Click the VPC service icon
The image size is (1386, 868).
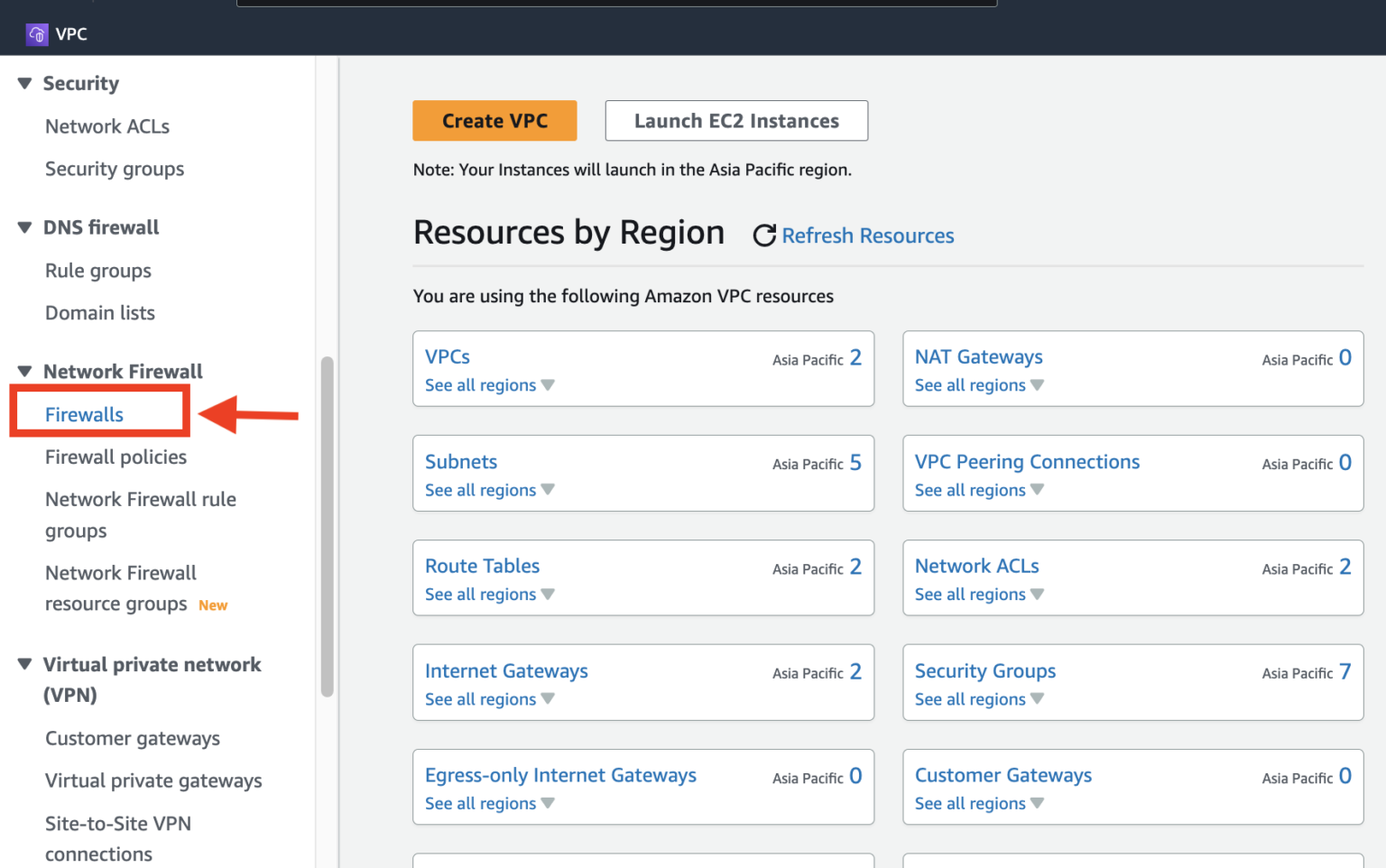point(36,33)
